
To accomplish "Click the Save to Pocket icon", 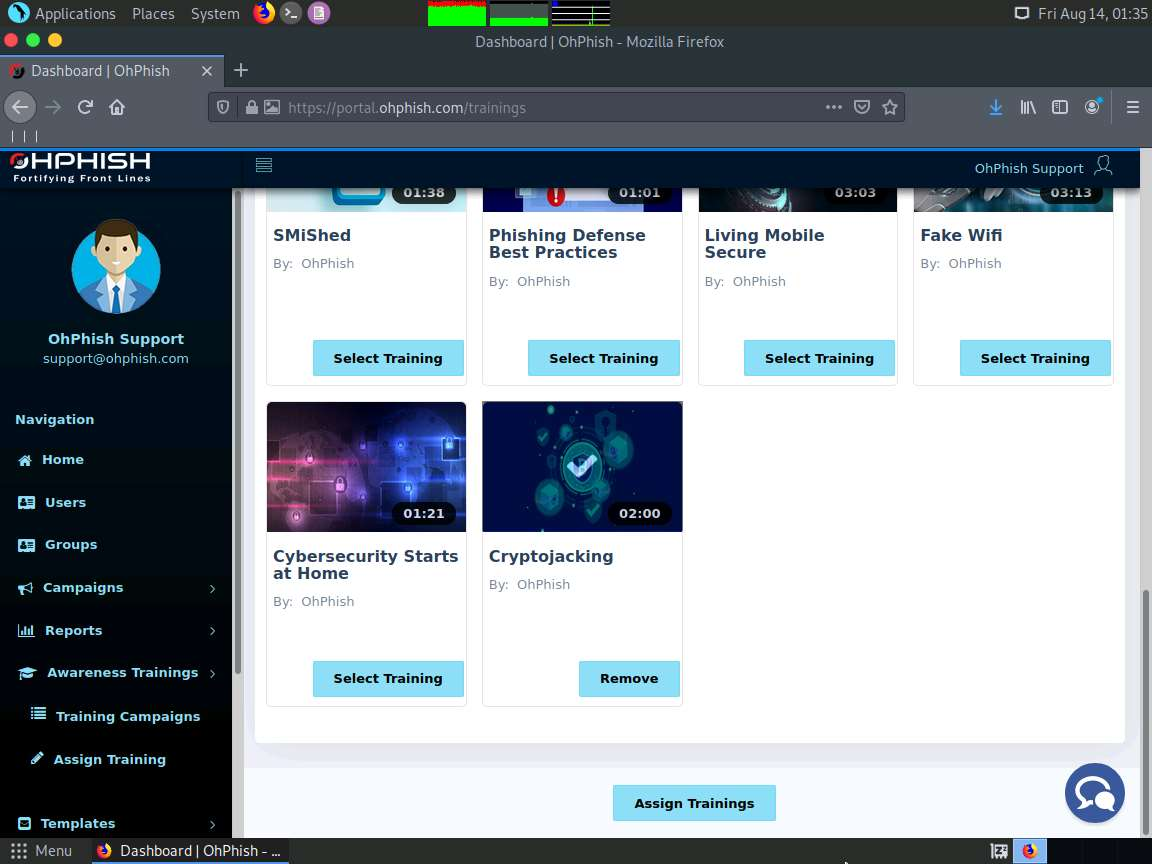I will (x=862, y=107).
